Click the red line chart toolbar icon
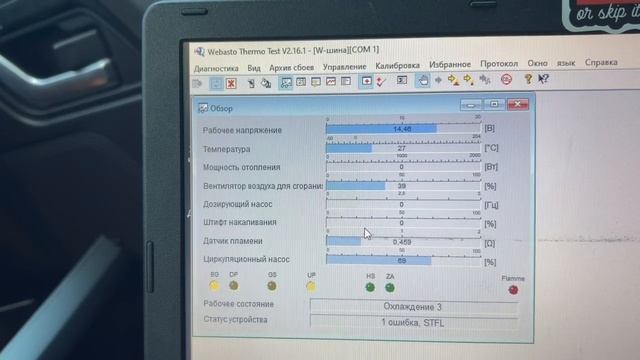Image resolution: width=640 pixels, height=360 pixels. [x=331, y=82]
